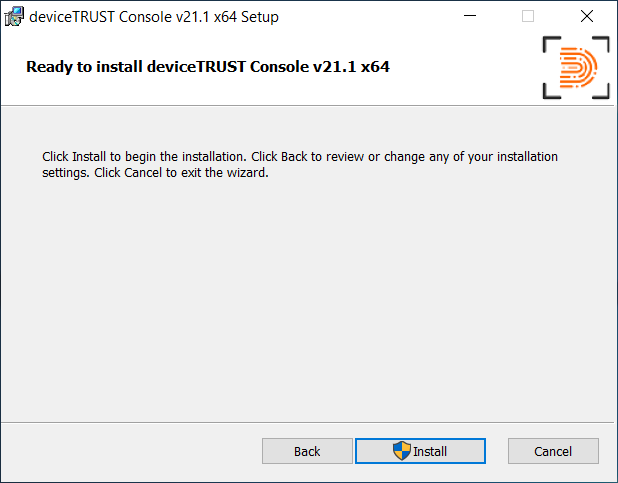Viewport: 618px width, 483px height.
Task: Click the blank area left of Back button
Action: (x=130, y=451)
